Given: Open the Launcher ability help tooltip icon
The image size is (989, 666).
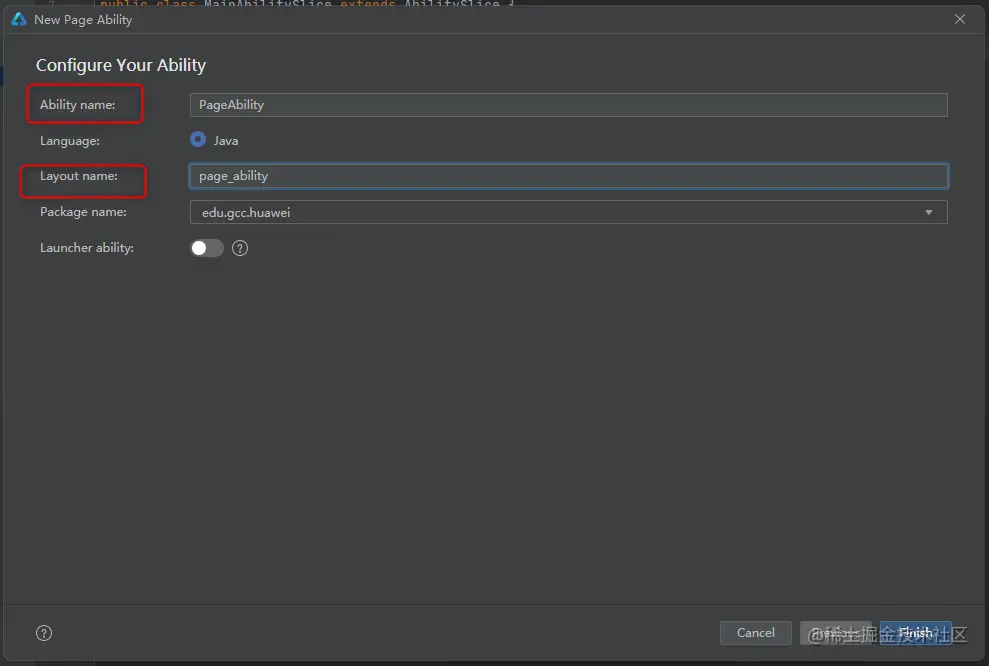Looking at the screenshot, I should click(240, 248).
